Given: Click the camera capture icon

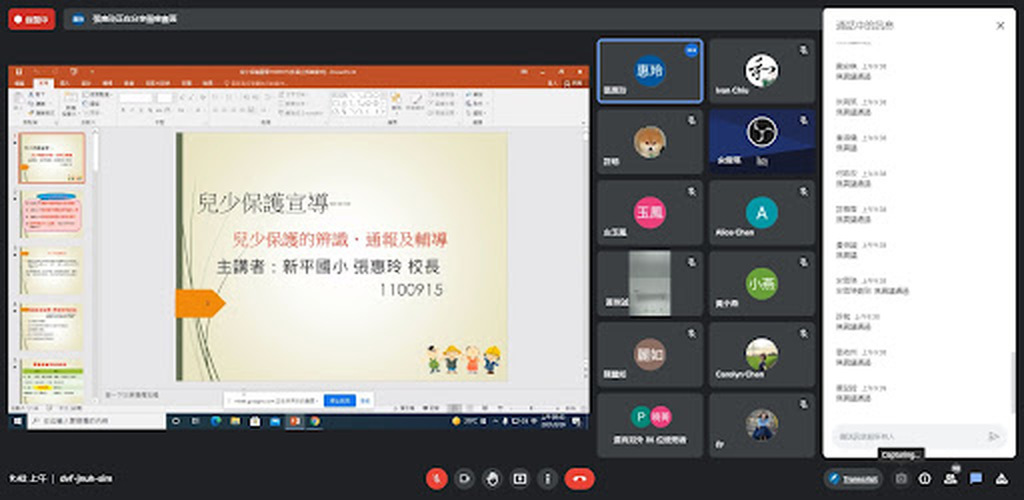Looking at the screenshot, I should click(x=901, y=478).
